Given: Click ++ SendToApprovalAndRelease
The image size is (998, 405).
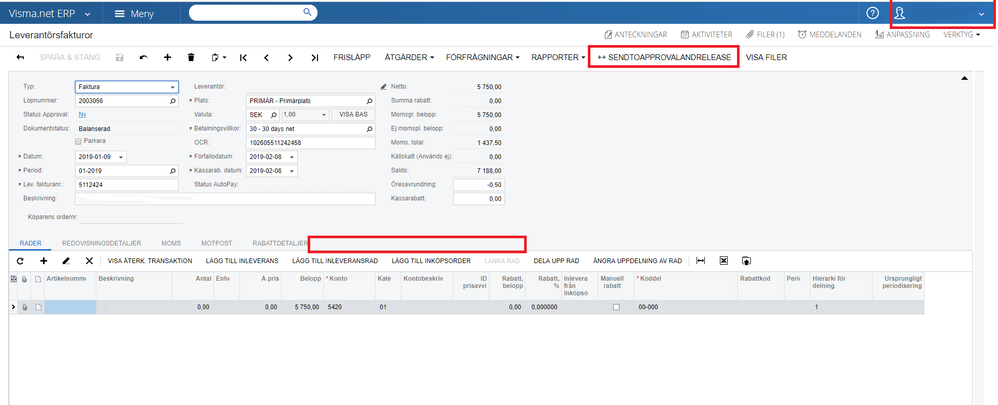Looking at the screenshot, I should point(664,57).
